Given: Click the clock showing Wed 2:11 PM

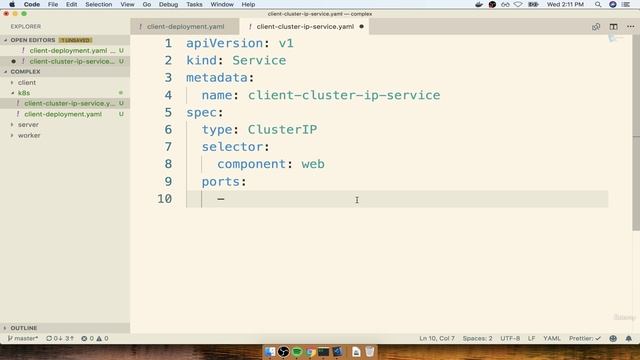Looking at the screenshot, I should (x=565, y=4).
